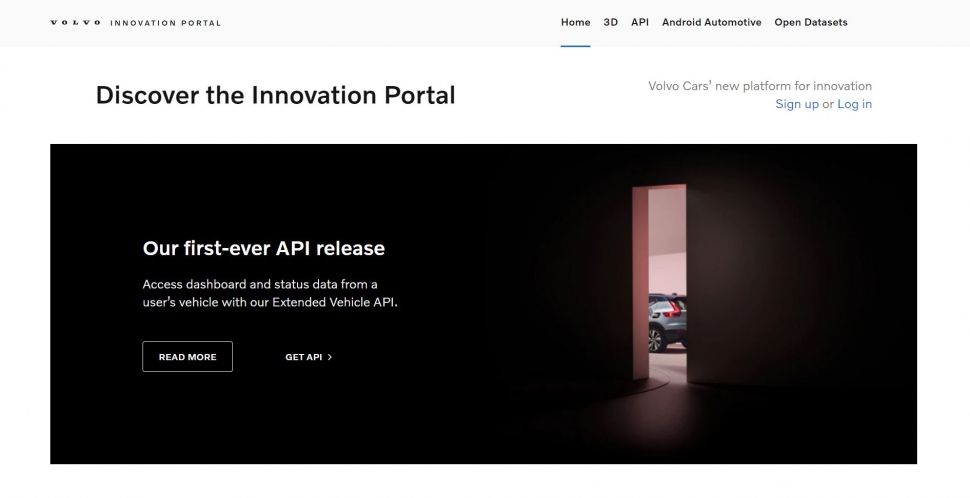Click the 'Discover the Innovation Portal' heading
The height and width of the screenshot is (498, 970).
pyautogui.click(x=275, y=95)
